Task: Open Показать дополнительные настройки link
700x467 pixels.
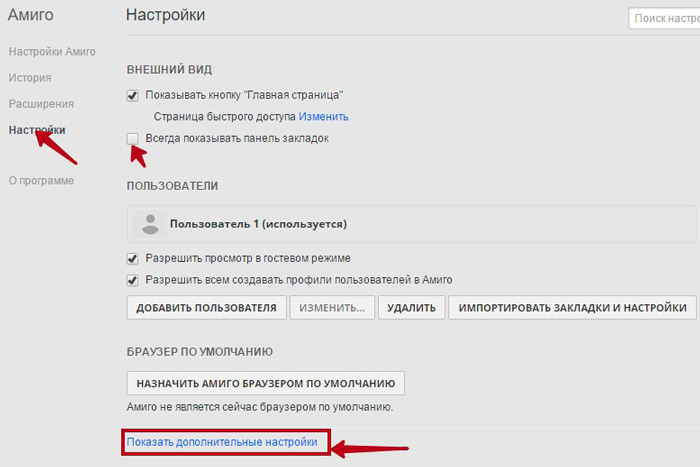Action: (x=222, y=442)
